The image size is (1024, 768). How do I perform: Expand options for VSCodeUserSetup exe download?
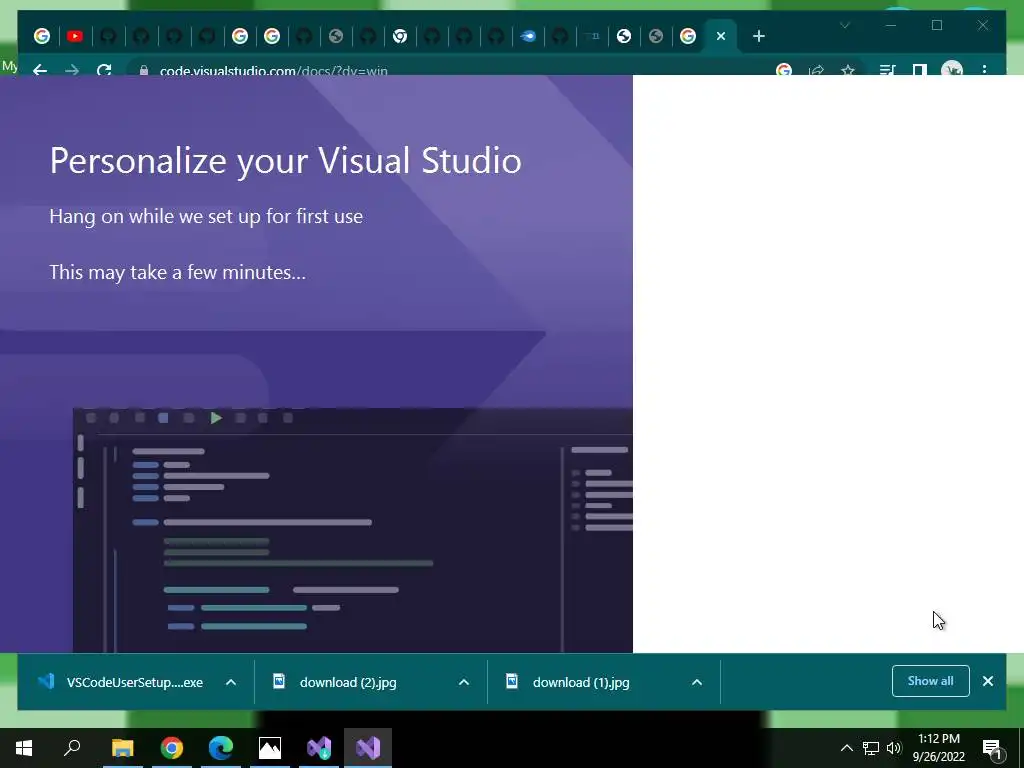click(231, 682)
